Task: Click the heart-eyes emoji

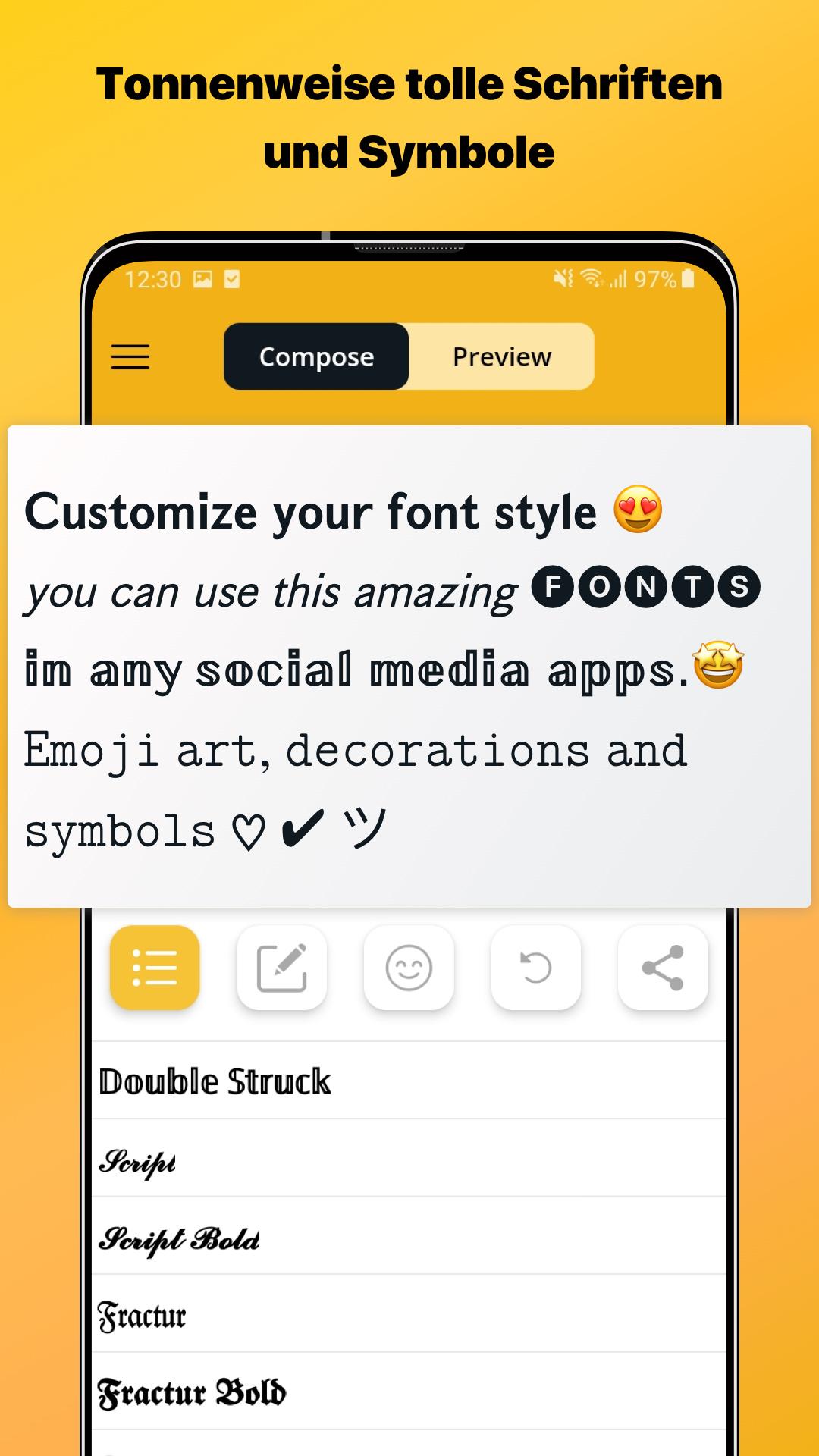Action: tap(638, 510)
